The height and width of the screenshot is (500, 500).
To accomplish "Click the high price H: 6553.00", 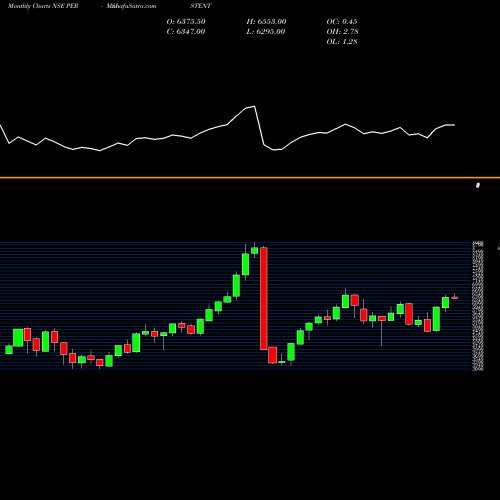I will [x=266, y=22].
